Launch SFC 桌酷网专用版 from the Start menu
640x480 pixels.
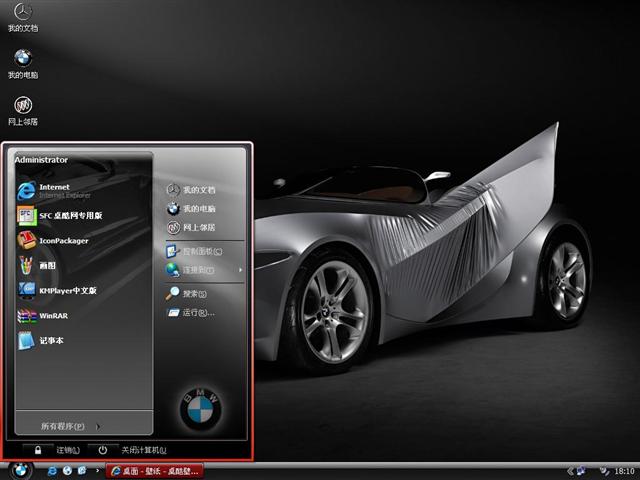(70, 215)
